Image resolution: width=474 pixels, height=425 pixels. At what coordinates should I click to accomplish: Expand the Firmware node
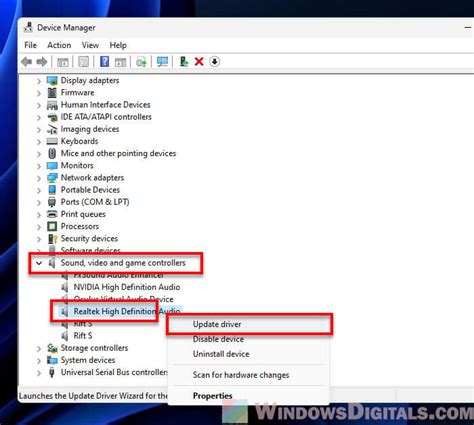tap(39, 93)
